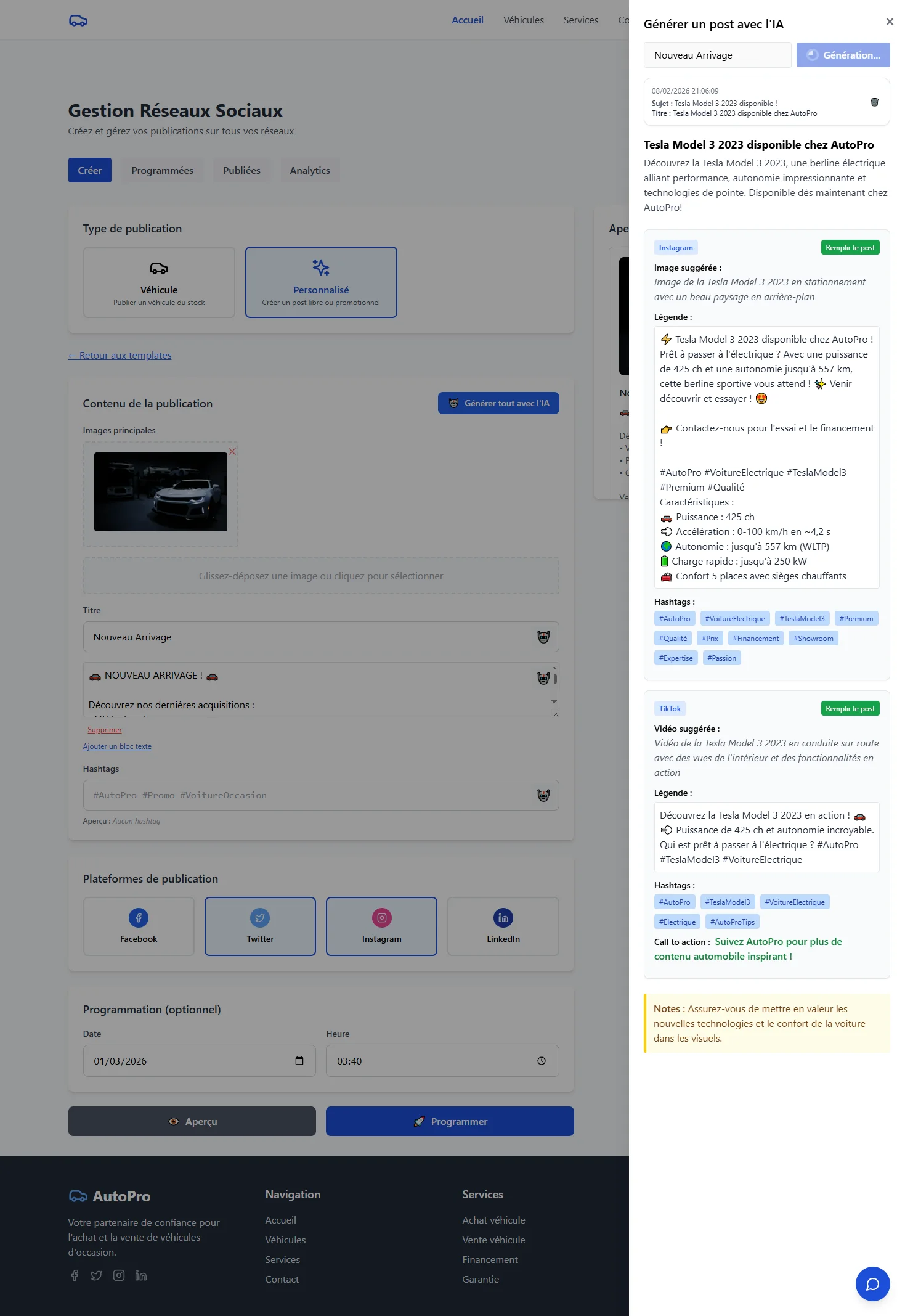Screen dimensions: 905x1316
Task: Switch to the Créer tab
Action: [90, 170]
